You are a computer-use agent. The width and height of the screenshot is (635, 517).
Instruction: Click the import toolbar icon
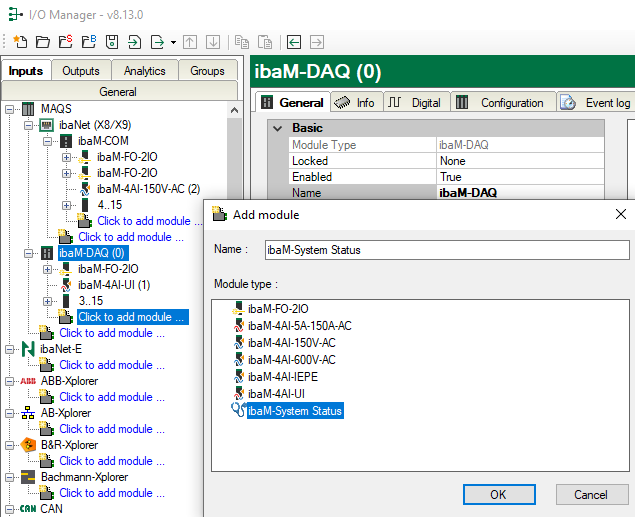(x=135, y=42)
